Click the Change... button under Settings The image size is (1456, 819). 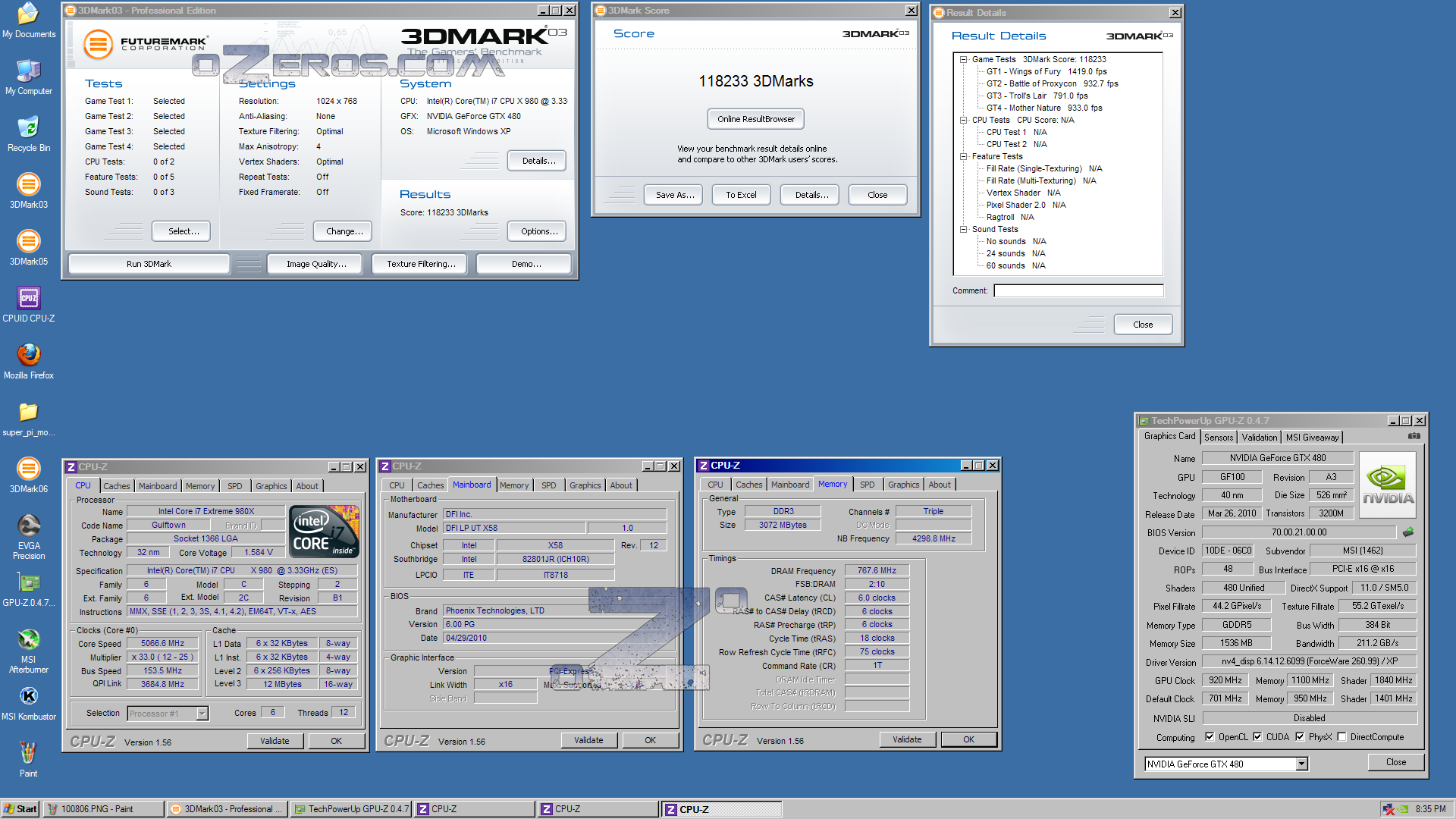click(344, 231)
